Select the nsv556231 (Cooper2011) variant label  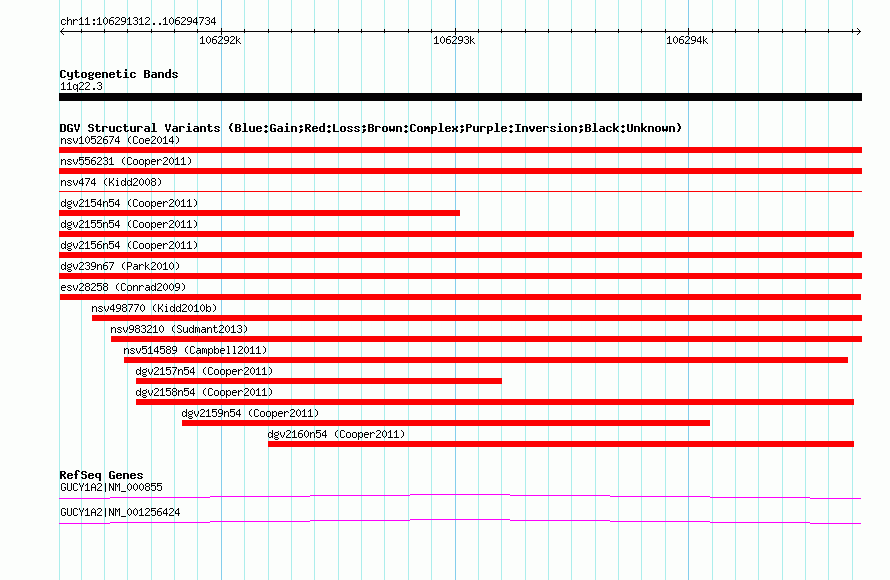[126, 161]
